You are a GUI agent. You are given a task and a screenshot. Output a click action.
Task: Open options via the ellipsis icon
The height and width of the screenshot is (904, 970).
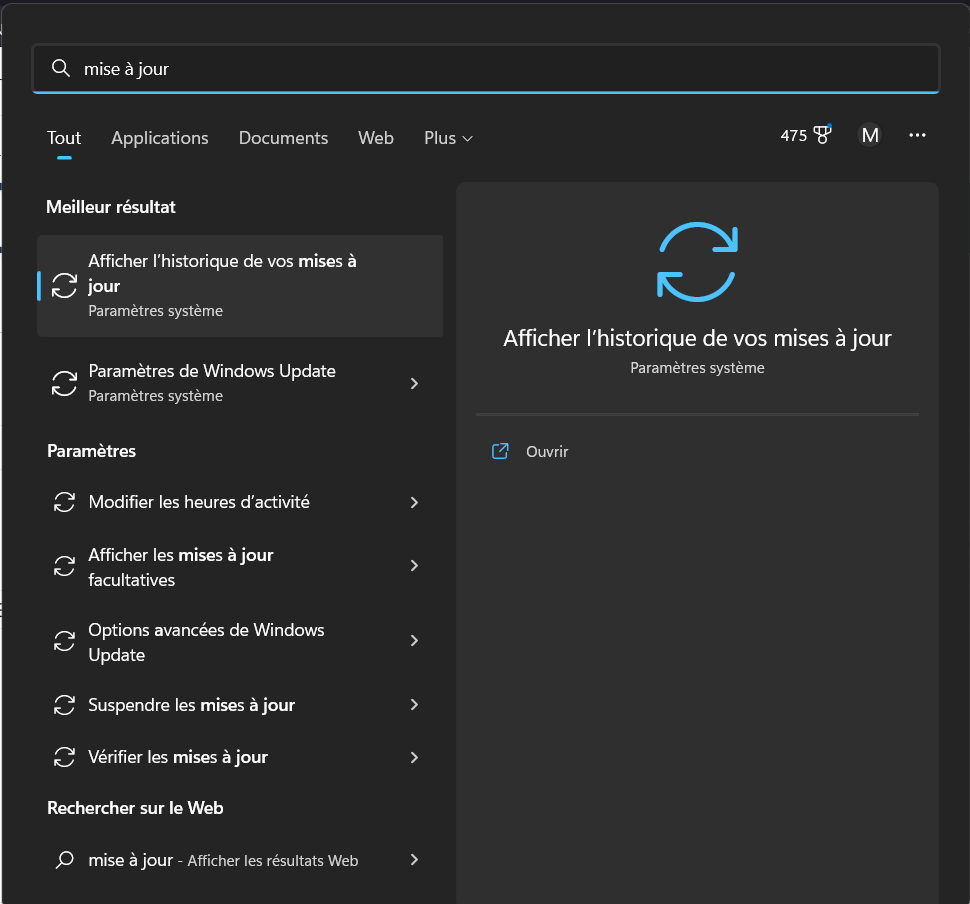[917, 135]
